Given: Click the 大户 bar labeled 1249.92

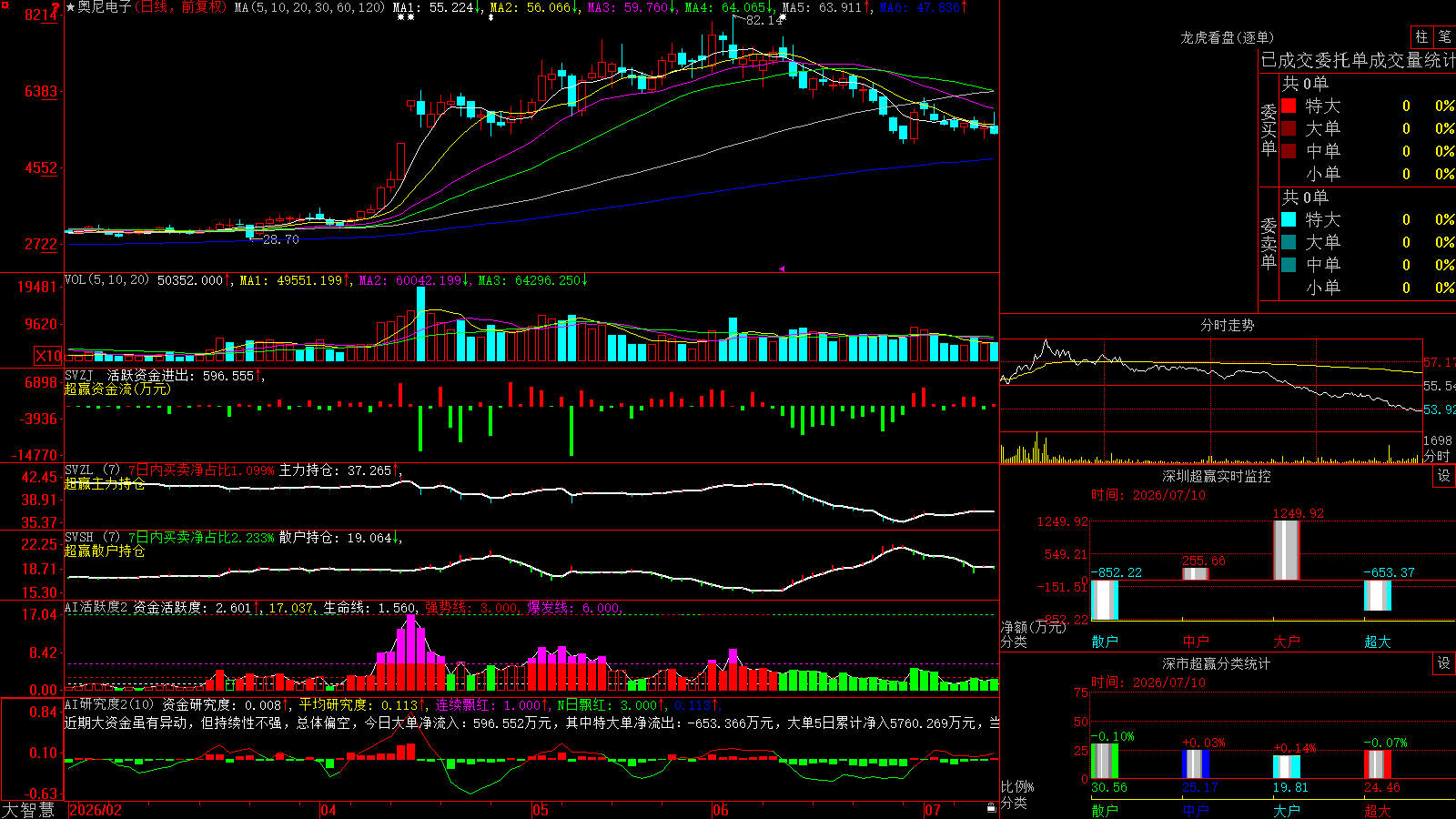Looking at the screenshot, I should coord(1287,550).
